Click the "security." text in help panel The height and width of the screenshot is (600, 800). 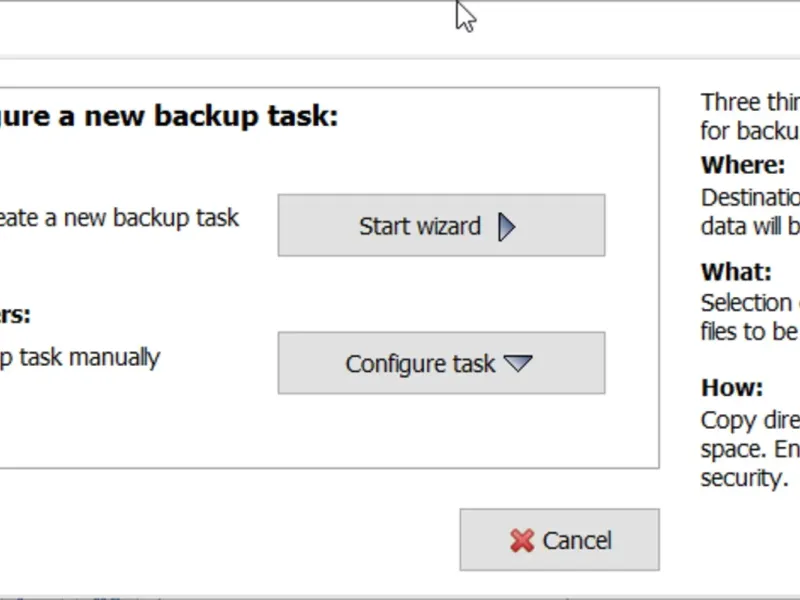pyautogui.click(x=743, y=478)
